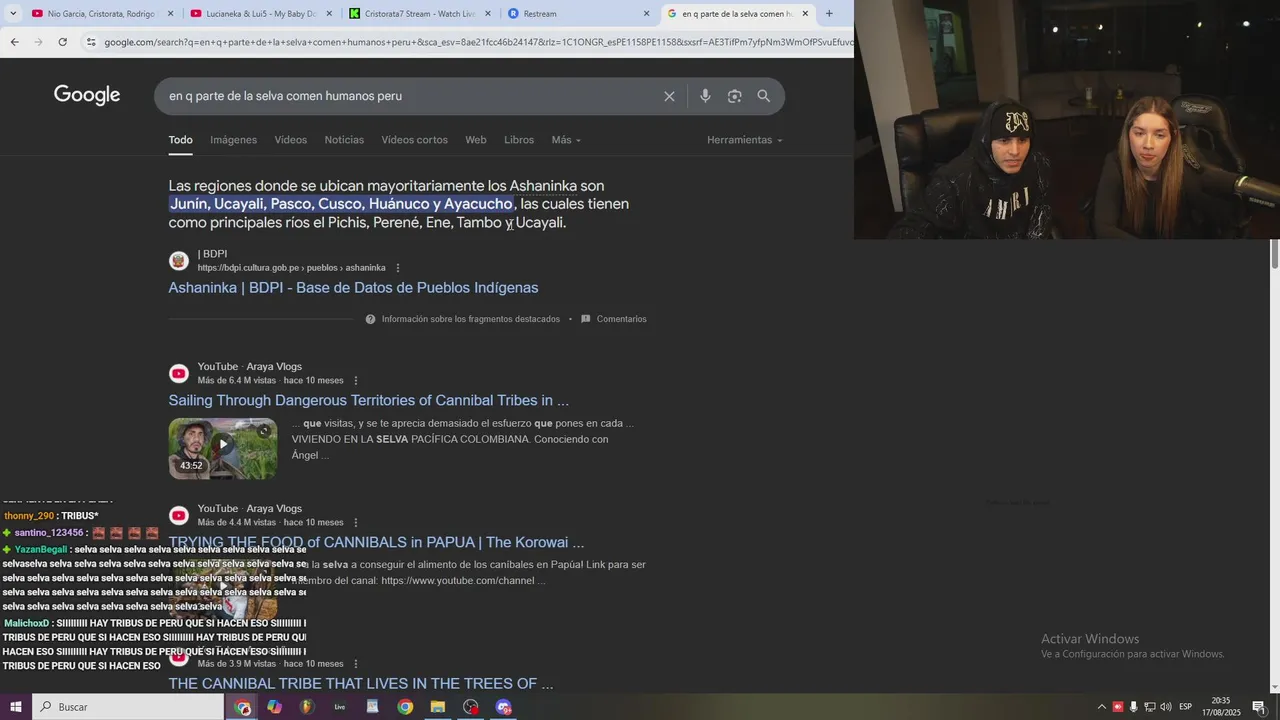
Task: Open the Ashaninka BDPI result link
Action: pos(353,288)
